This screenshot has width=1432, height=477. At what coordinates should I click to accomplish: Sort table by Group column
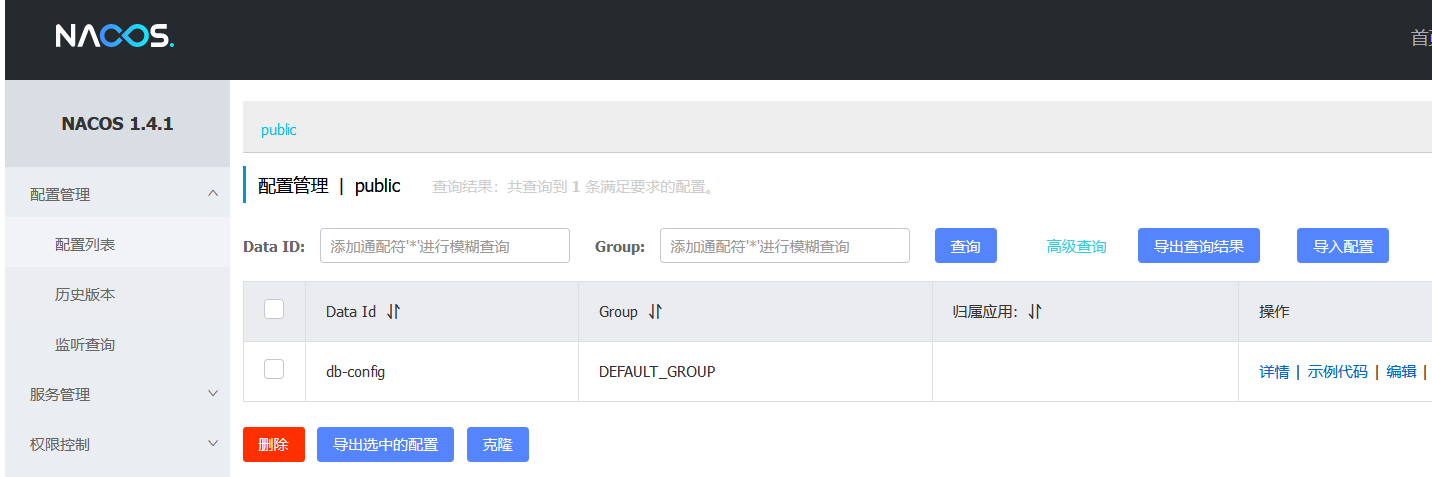(x=655, y=312)
